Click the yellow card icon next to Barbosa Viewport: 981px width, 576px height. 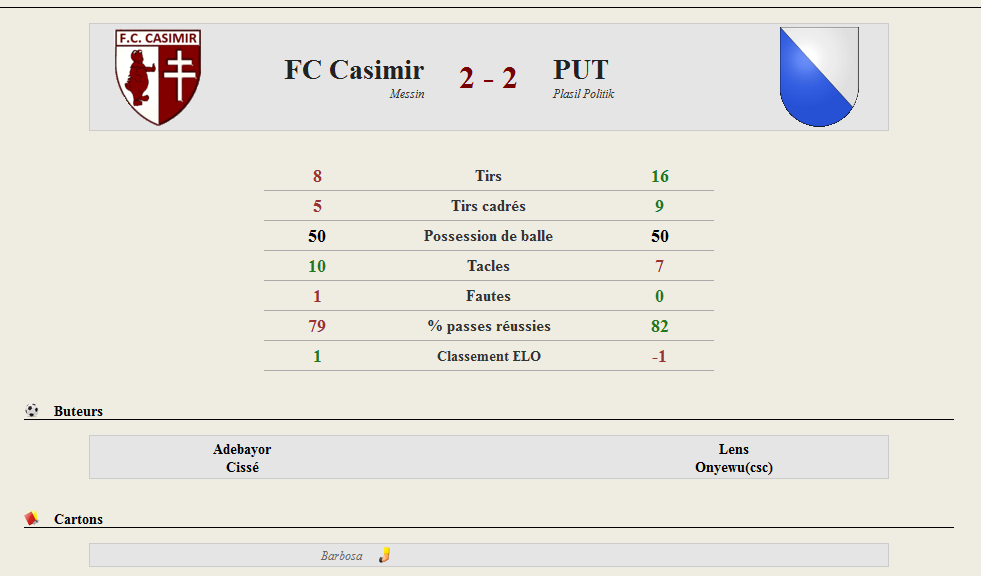pos(384,555)
